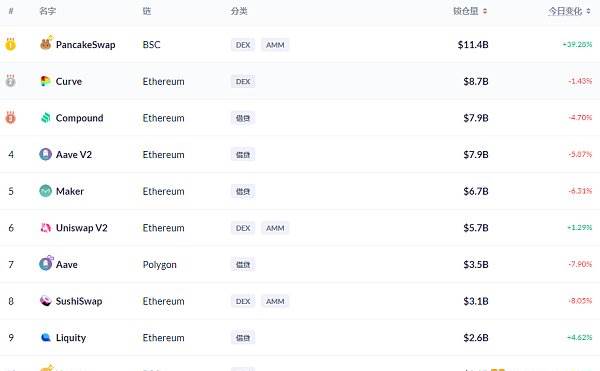Viewport: 600px width, 371px height.
Task: Select the DEX tag in Curve row
Action: [243, 81]
